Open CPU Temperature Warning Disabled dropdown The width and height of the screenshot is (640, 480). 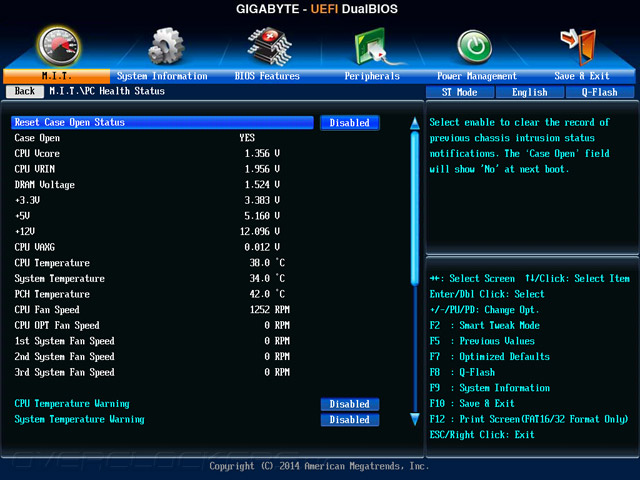click(349, 404)
